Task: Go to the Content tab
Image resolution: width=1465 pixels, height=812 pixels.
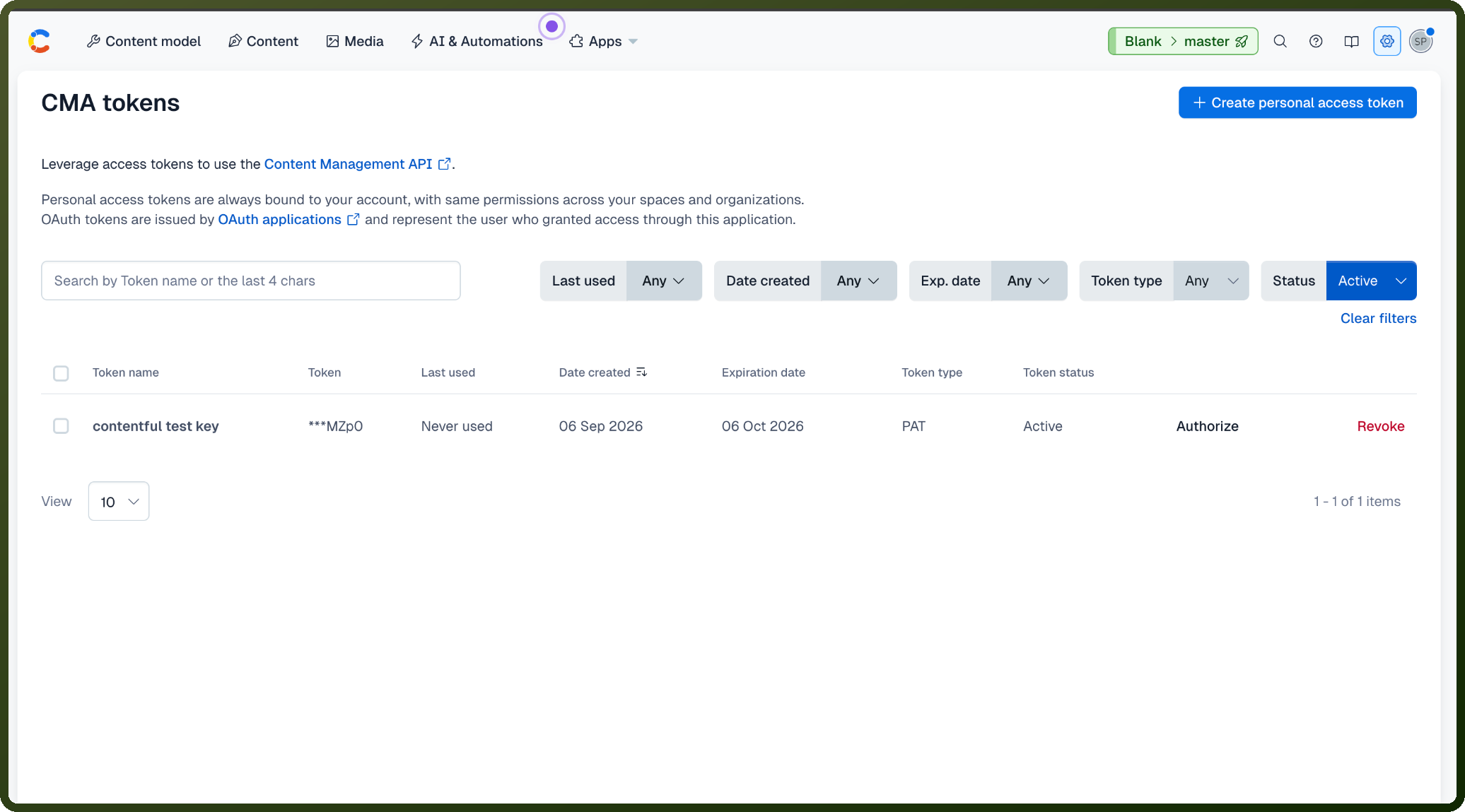Action: point(263,41)
